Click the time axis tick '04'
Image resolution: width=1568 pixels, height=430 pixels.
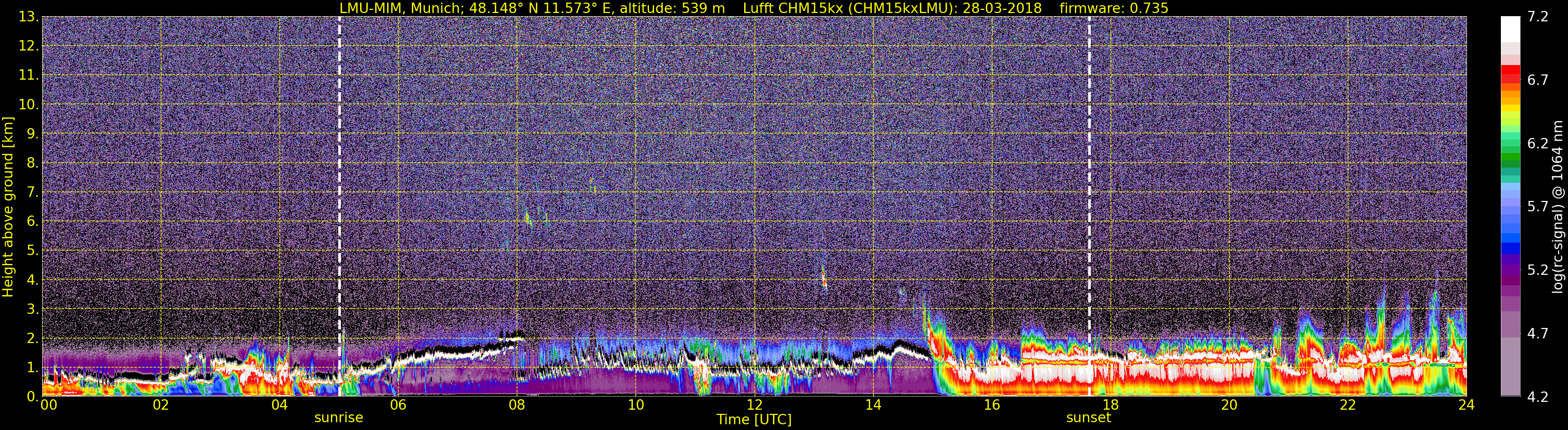coord(279,405)
